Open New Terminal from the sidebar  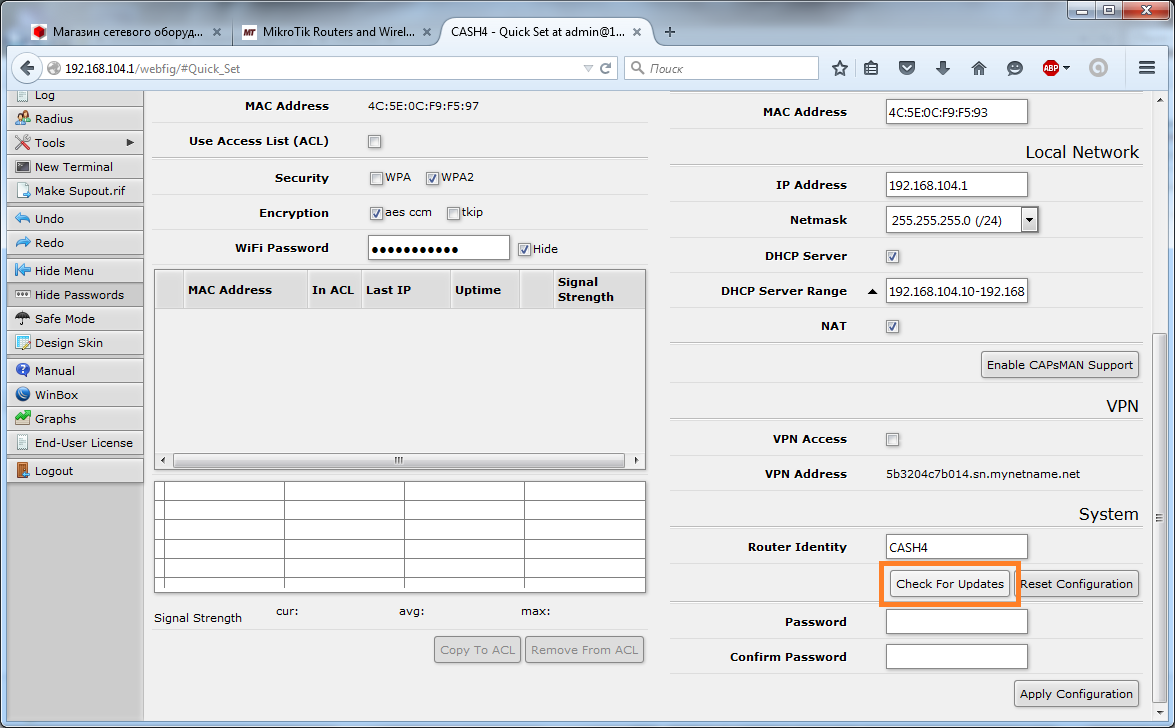[x=74, y=167]
